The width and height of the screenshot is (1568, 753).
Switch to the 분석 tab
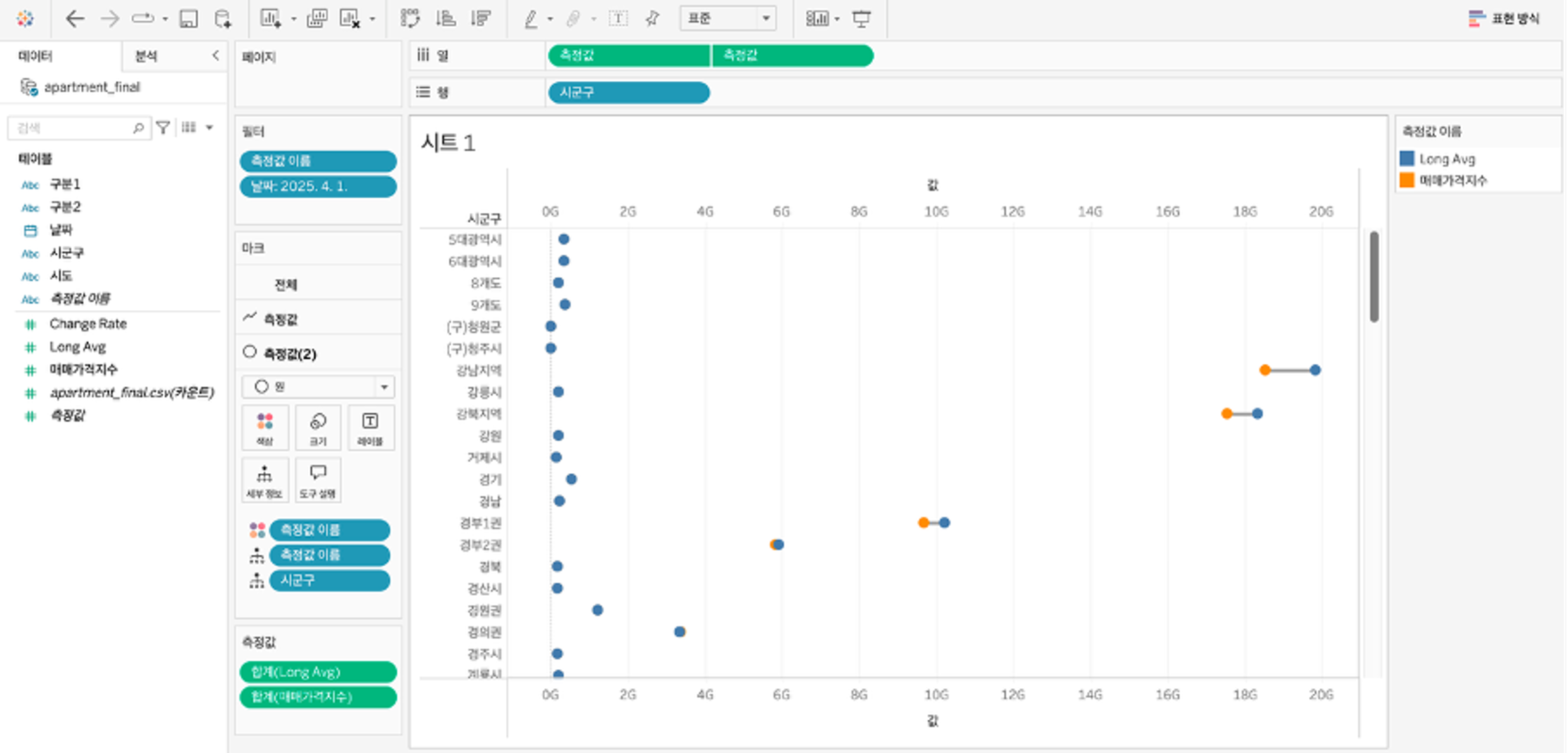point(146,56)
